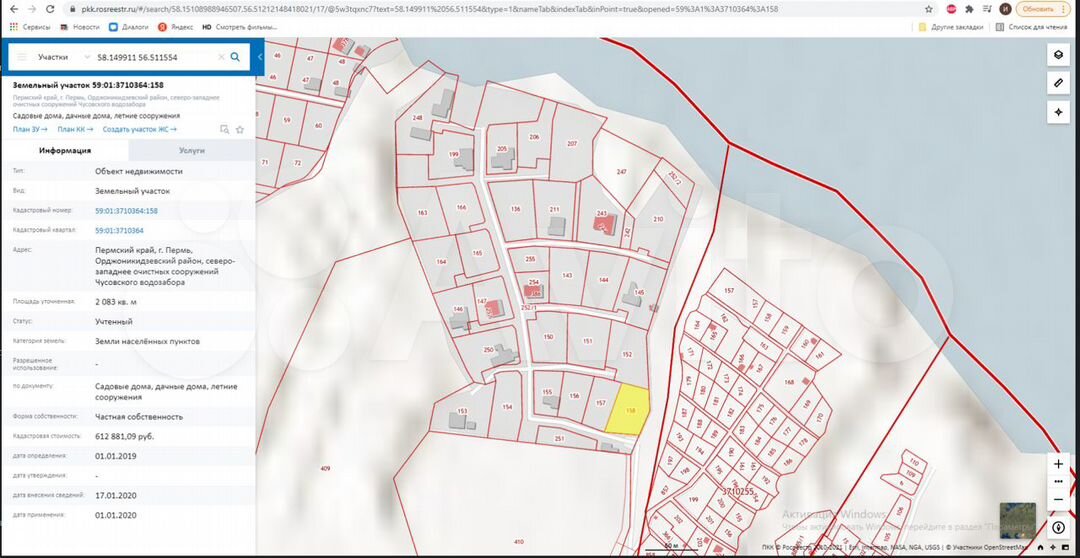Screen dimensions: 1080x558
Task: Open the План ЗУ link
Action: pyautogui.click(x=30, y=129)
